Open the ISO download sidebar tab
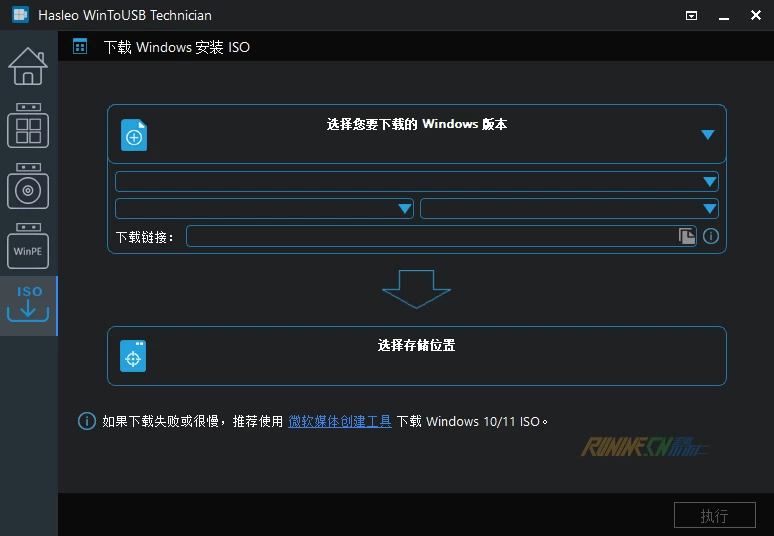 click(28, 305)
